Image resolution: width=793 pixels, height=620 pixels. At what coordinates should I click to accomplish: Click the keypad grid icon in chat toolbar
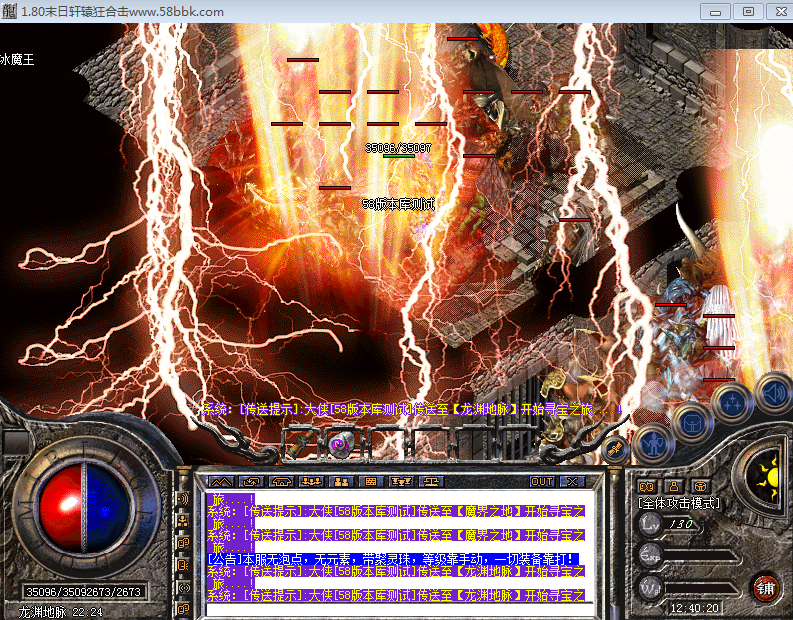pos(371,482)
